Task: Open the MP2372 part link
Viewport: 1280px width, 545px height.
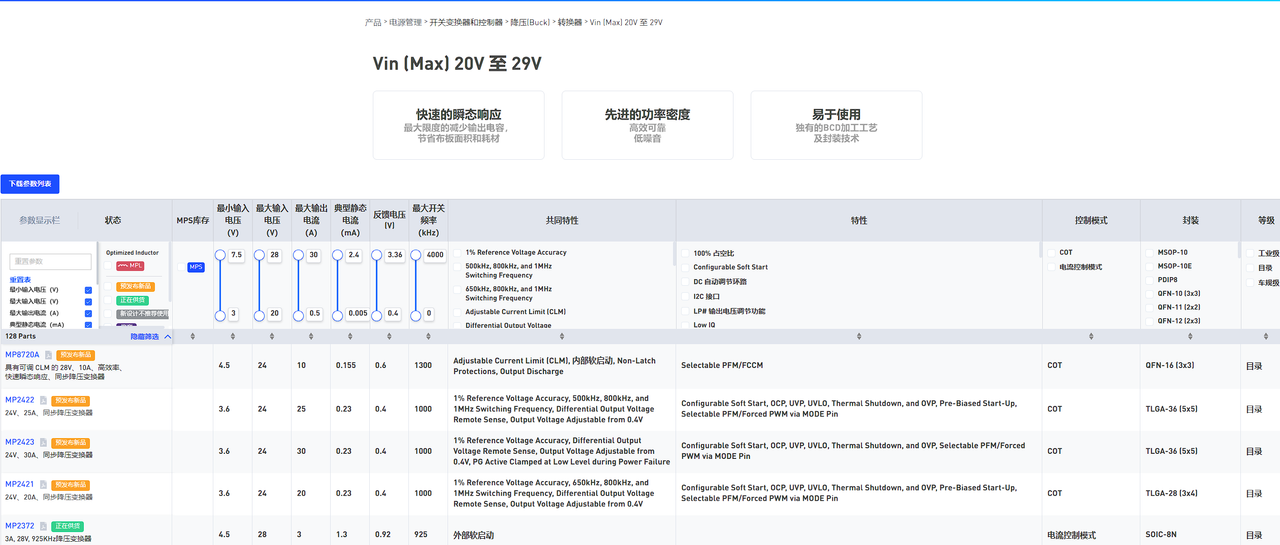Action: (x=20, y=526)
